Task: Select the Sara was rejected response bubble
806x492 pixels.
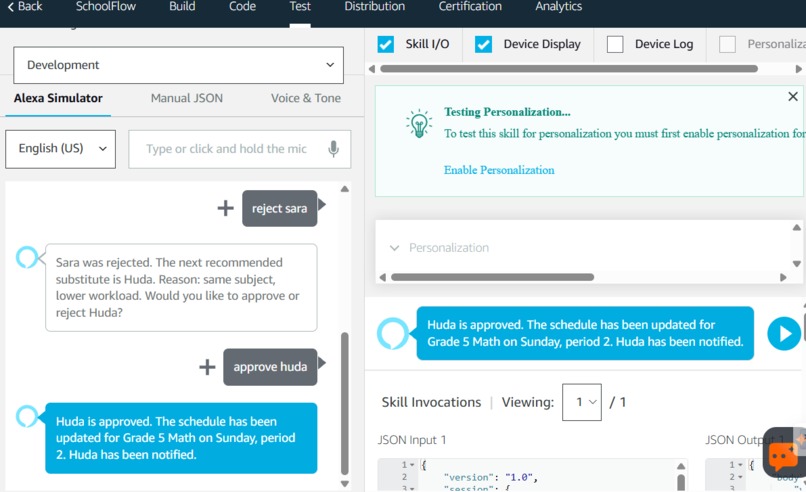Action: 181,287
